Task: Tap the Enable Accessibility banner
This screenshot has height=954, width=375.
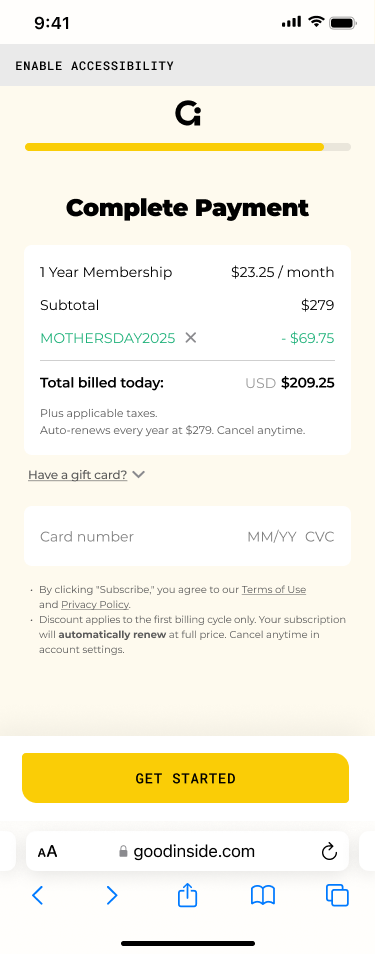Action: pos(188,65)
